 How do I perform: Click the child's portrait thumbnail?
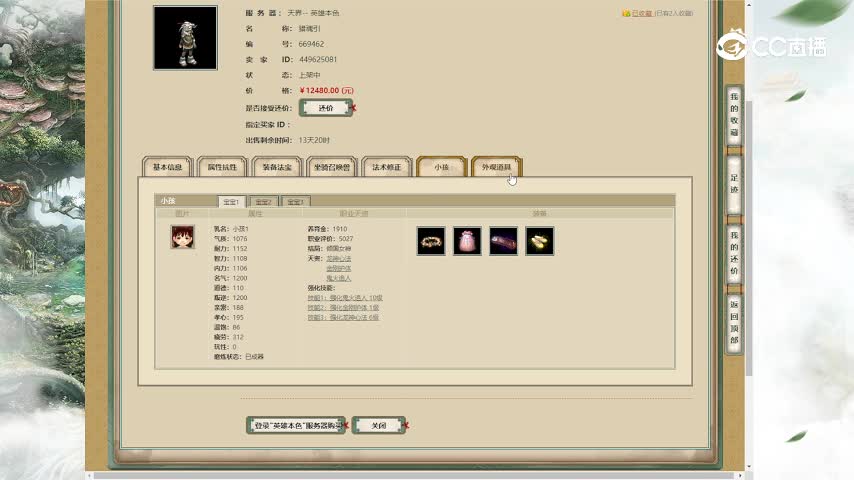coord(182,237)
